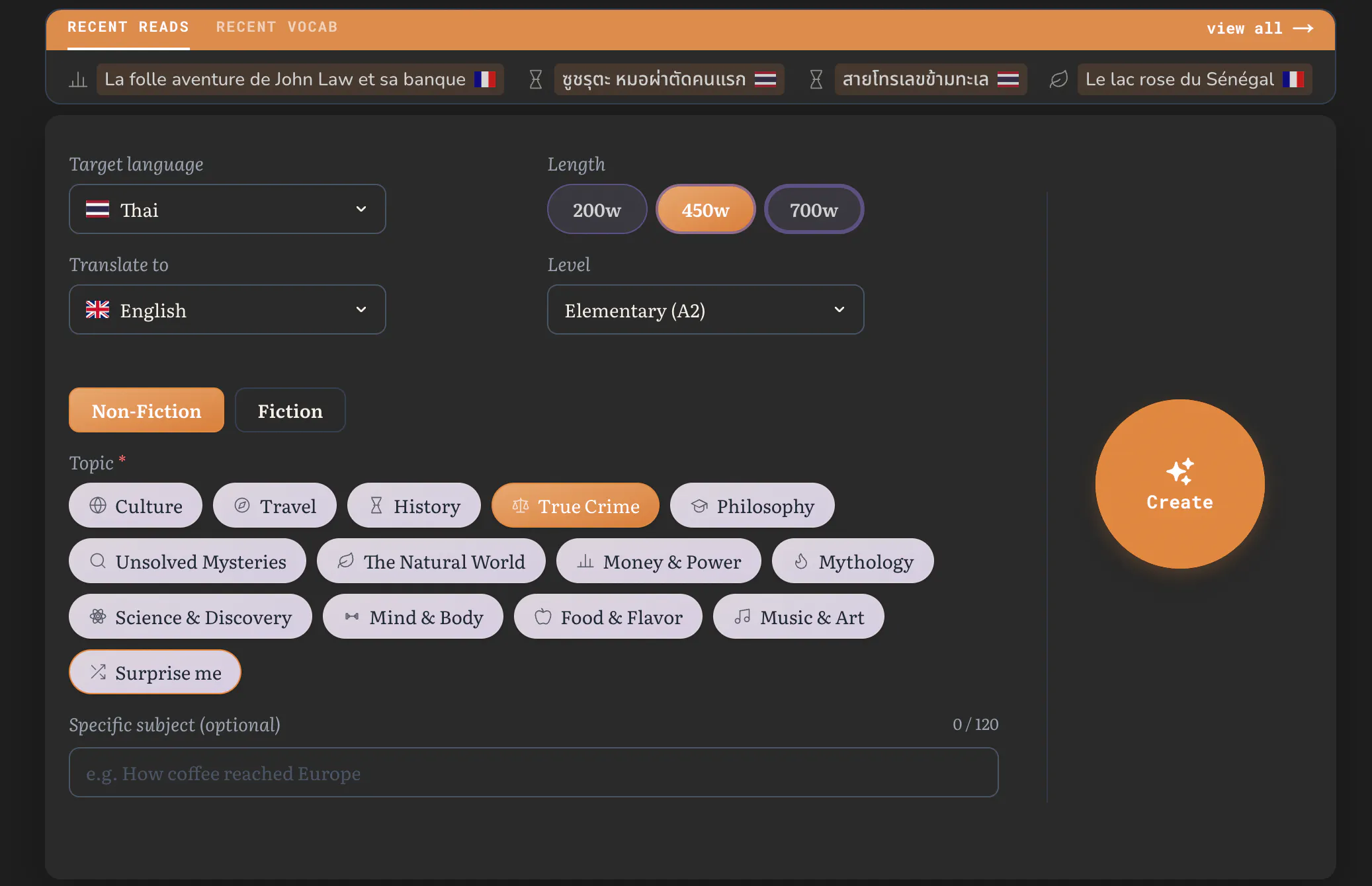Open the Level Elementary (A2) dropdown
1372x886 pixels.
coord(706,309)
